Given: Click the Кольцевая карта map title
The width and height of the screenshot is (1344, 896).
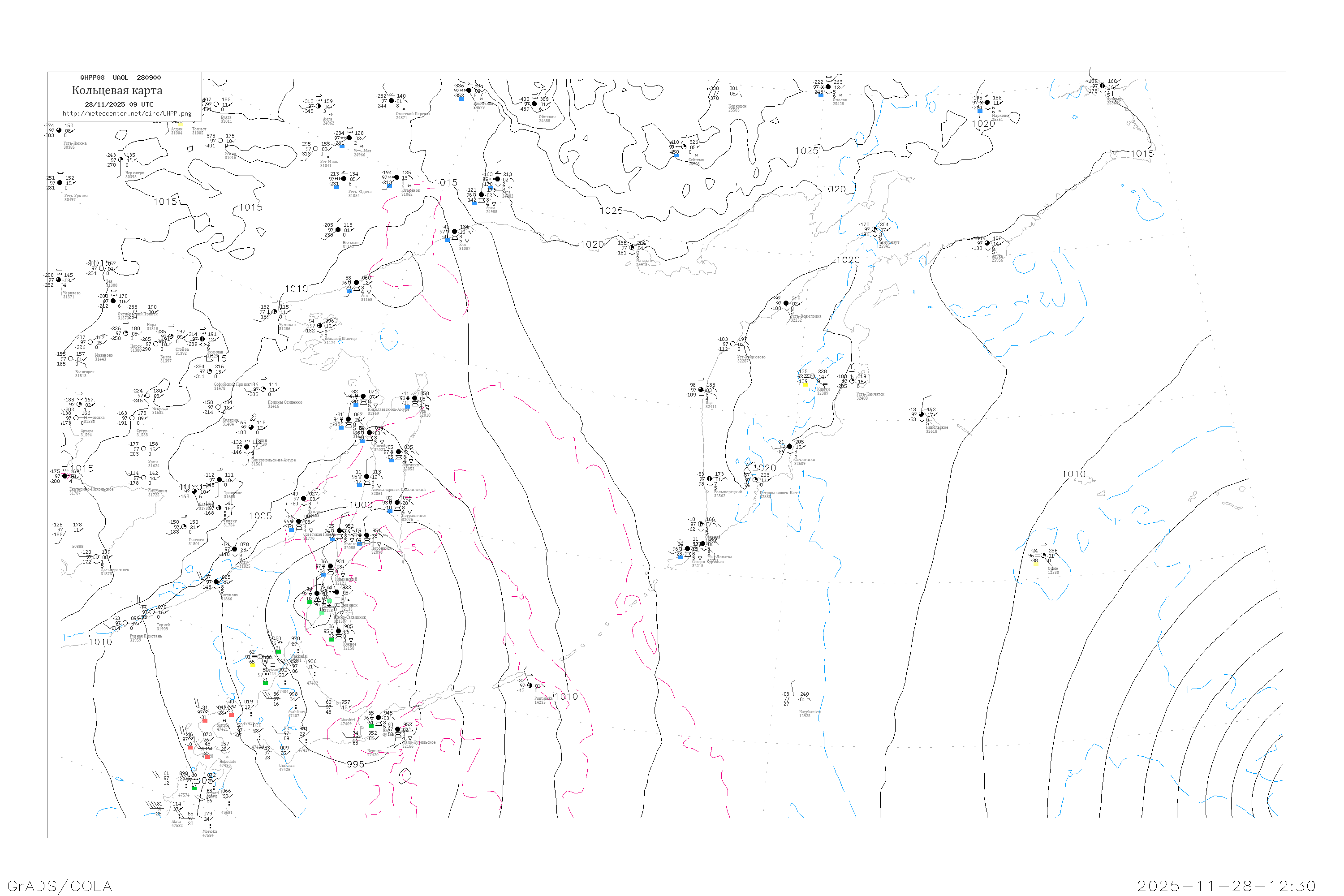Looking at the screenshot, I should 117,90.
